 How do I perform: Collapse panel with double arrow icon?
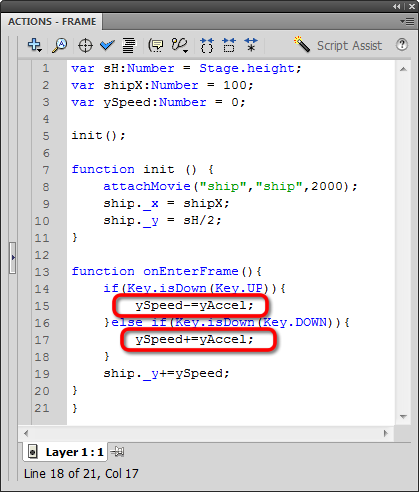point(396,6)
